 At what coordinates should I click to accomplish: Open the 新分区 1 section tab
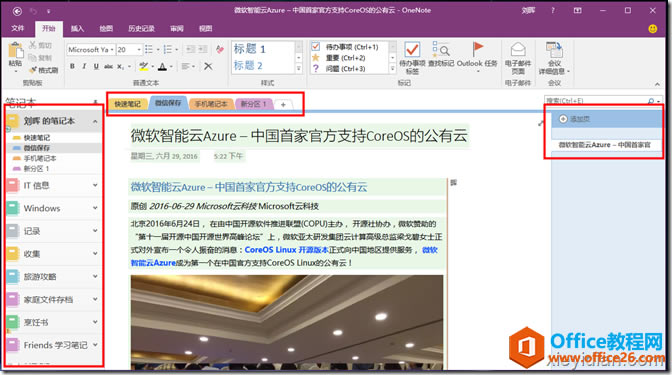254,104
